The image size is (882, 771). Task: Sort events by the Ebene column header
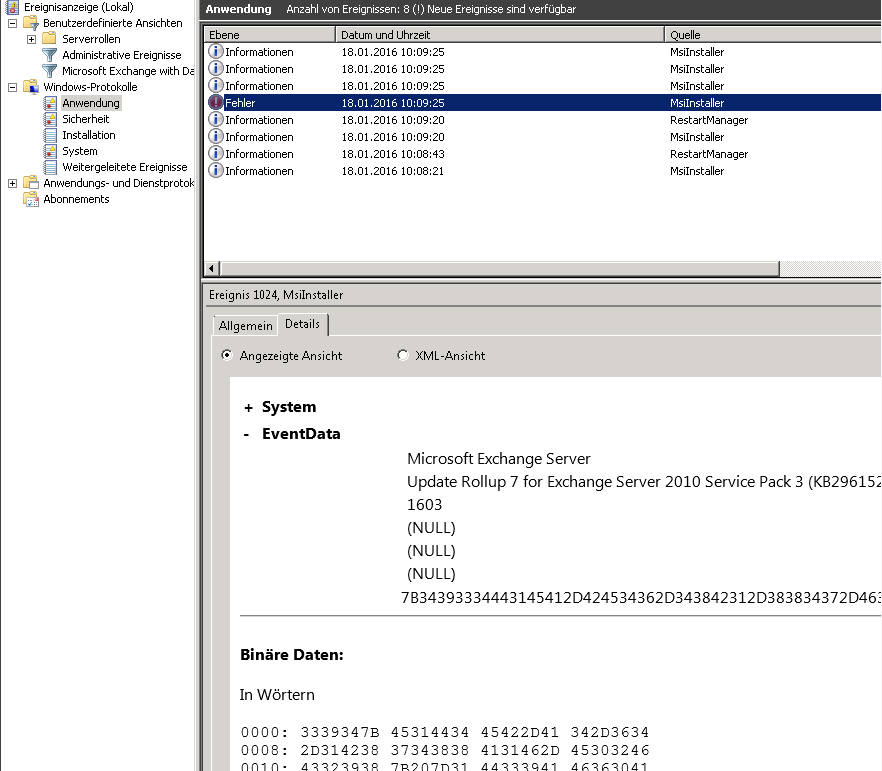[270, 35]
